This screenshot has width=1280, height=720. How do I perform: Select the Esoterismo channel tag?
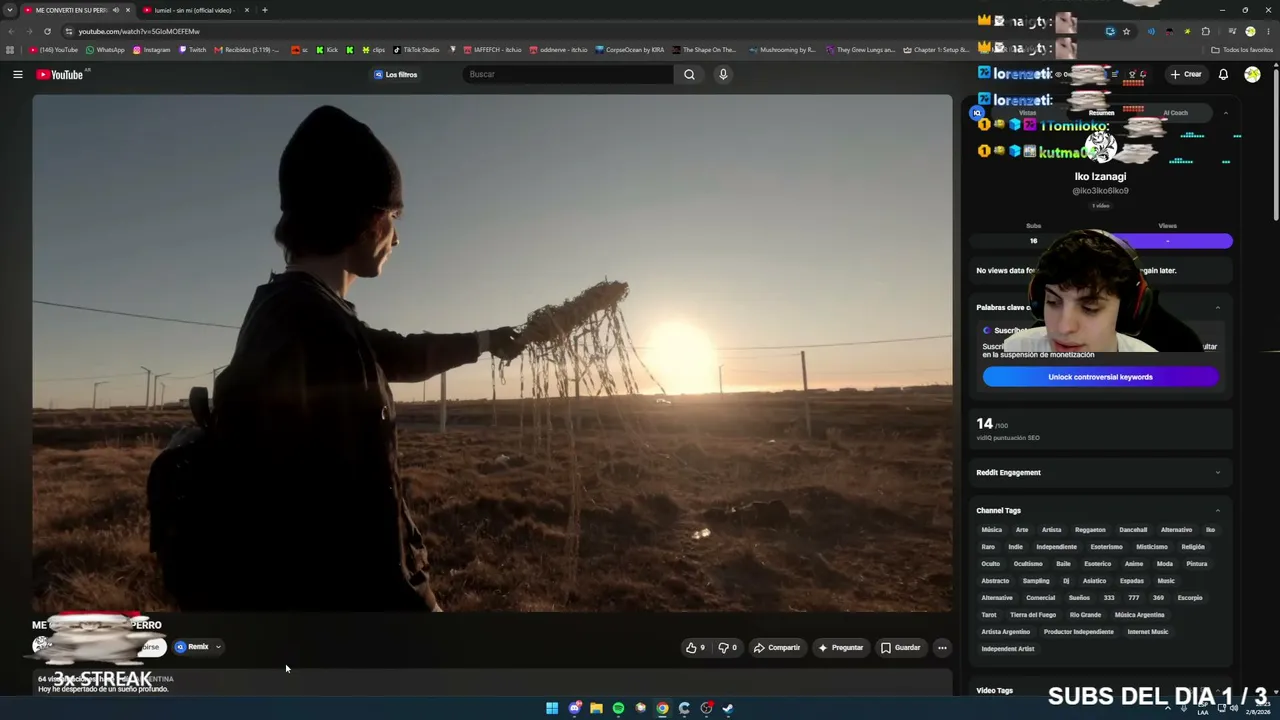(1106, 547)
